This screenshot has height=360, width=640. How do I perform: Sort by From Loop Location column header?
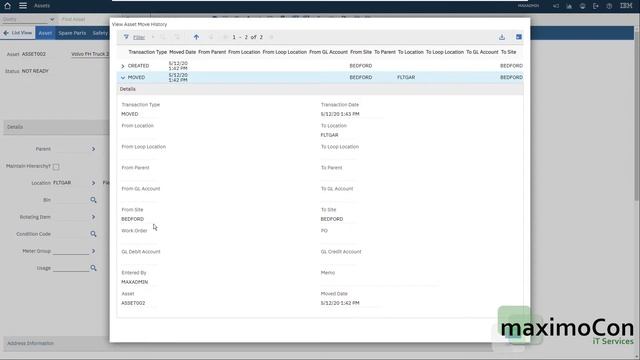(x=284, y=52)
